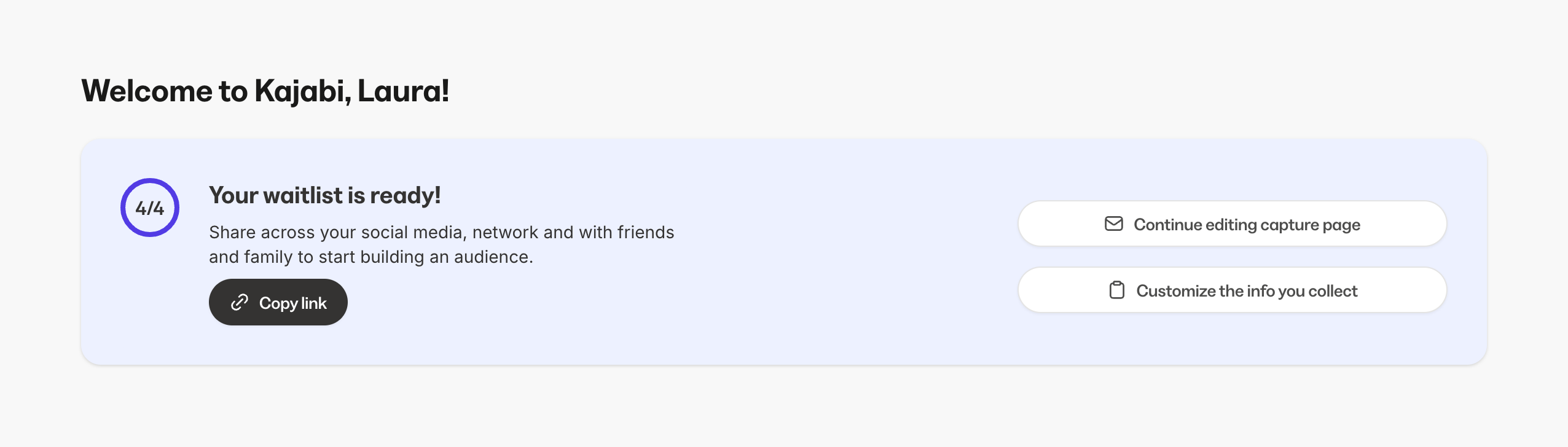The height and width of the screenshot is (447, 1568).
Task: Click the word Kajabi in the welcome heading
Action: 302,91
